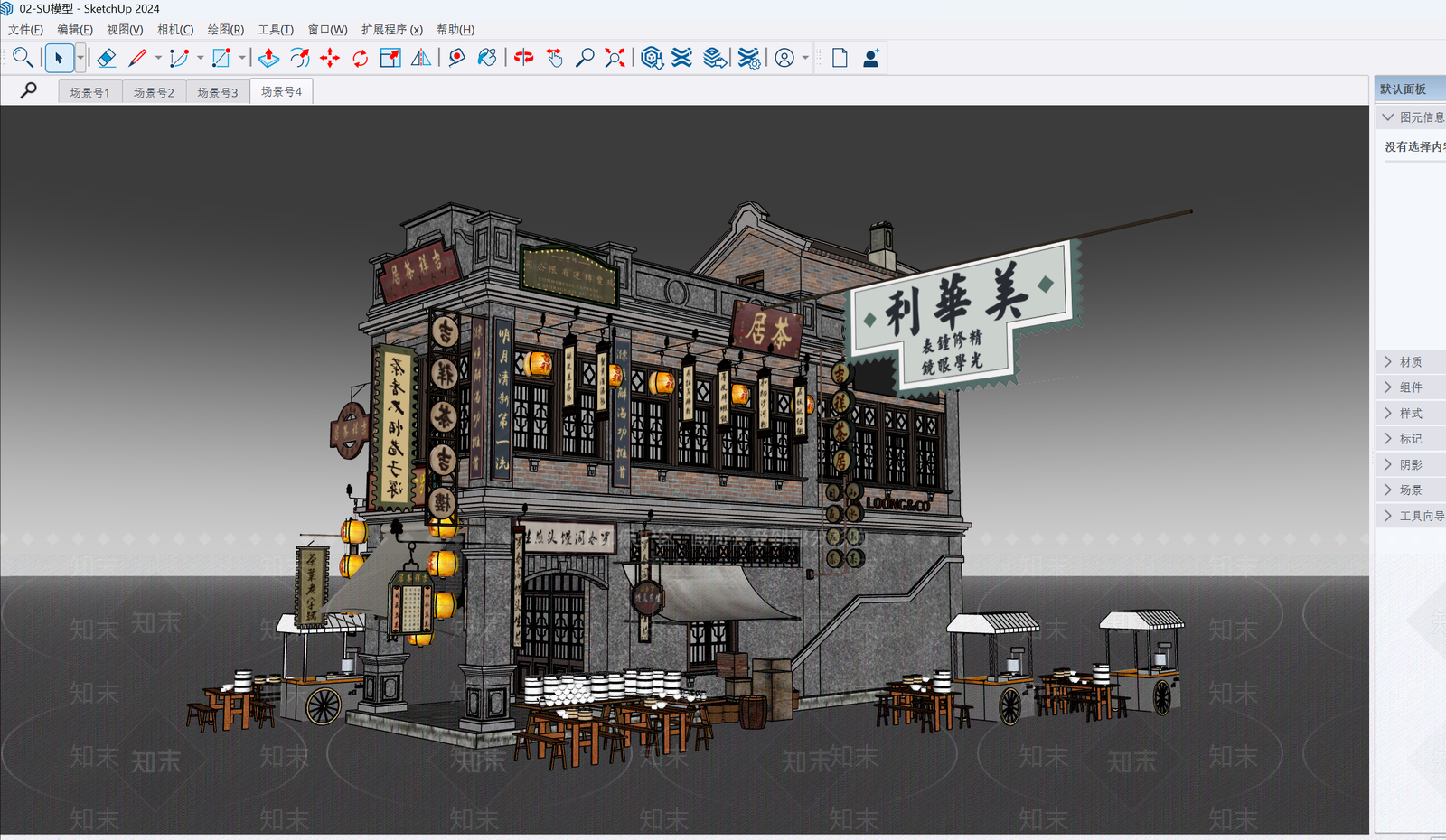This screenshot has height=840, width=1446.
Task: Activate the Select (选择) arrow tool
Action: [61, 57]
